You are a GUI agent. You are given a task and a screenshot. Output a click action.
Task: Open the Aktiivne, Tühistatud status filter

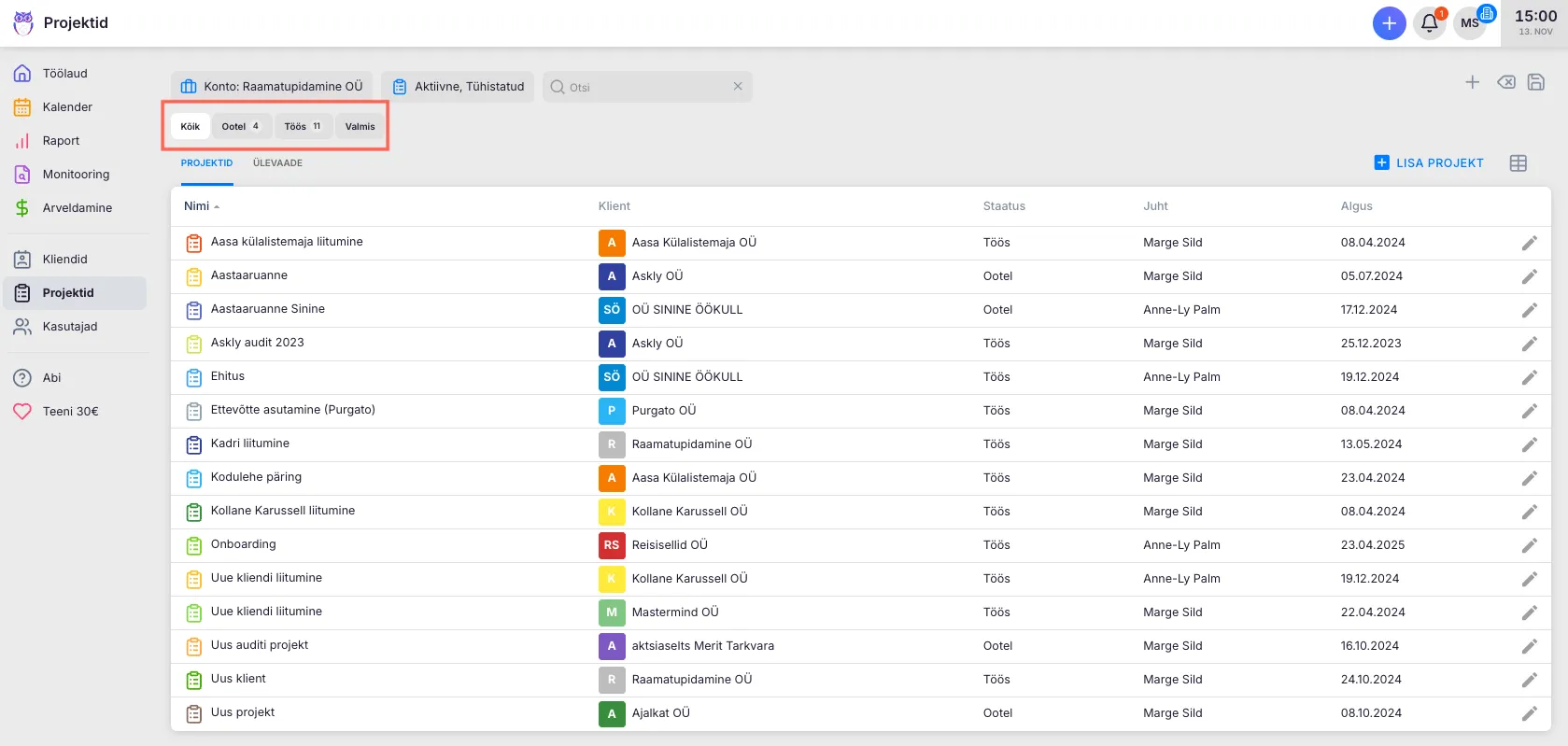coord(458,87)
